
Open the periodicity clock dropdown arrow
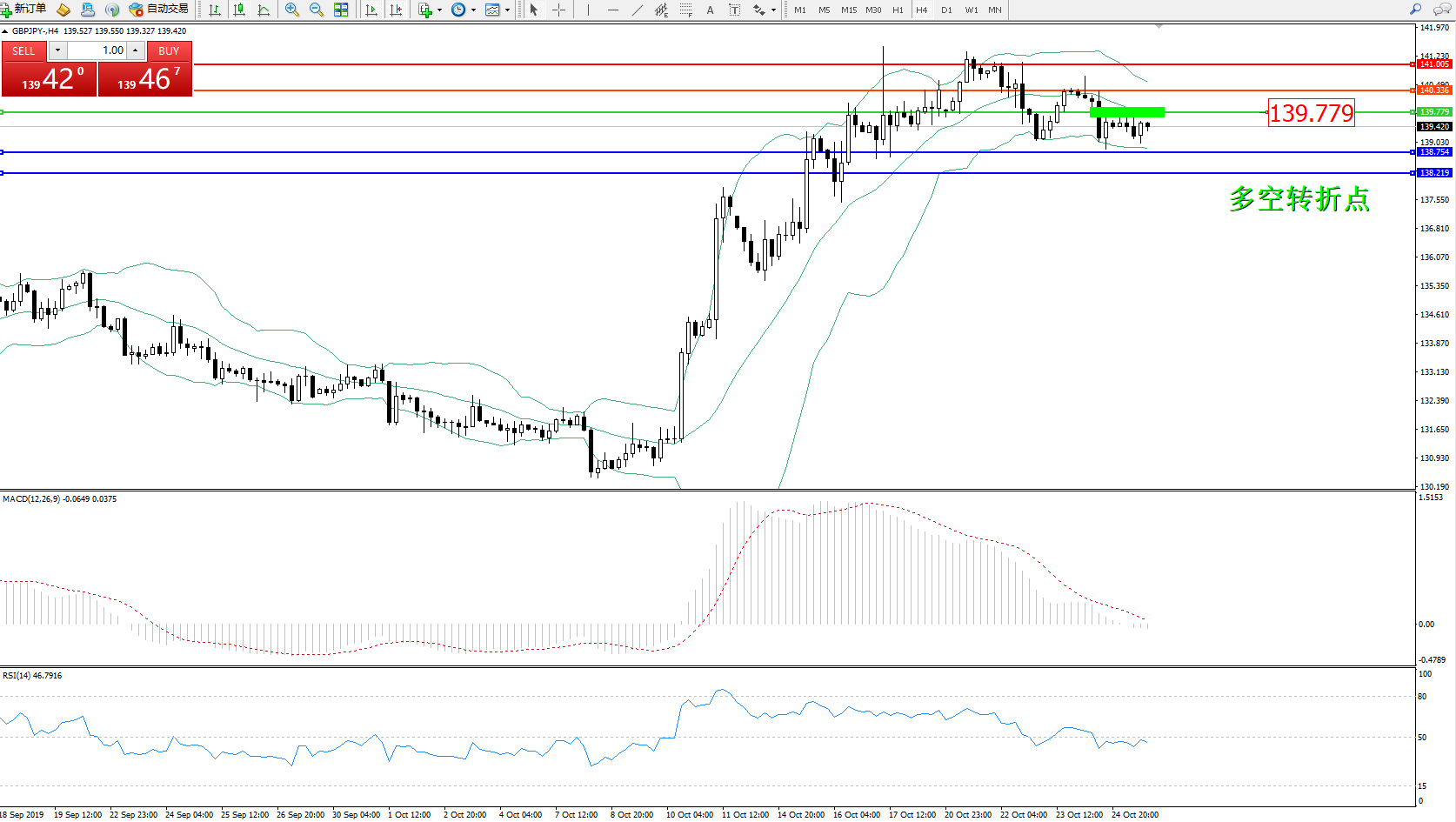tap(473, 10)
